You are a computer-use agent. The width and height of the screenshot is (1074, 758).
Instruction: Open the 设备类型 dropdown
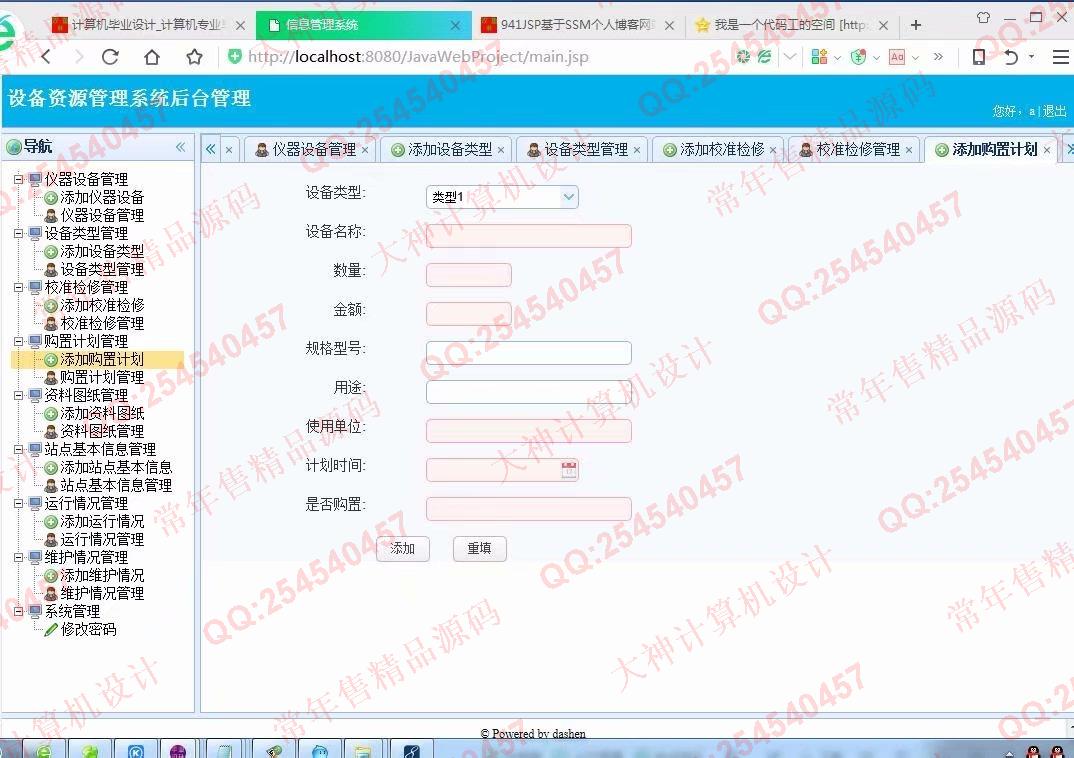click(x=569, y=197)
